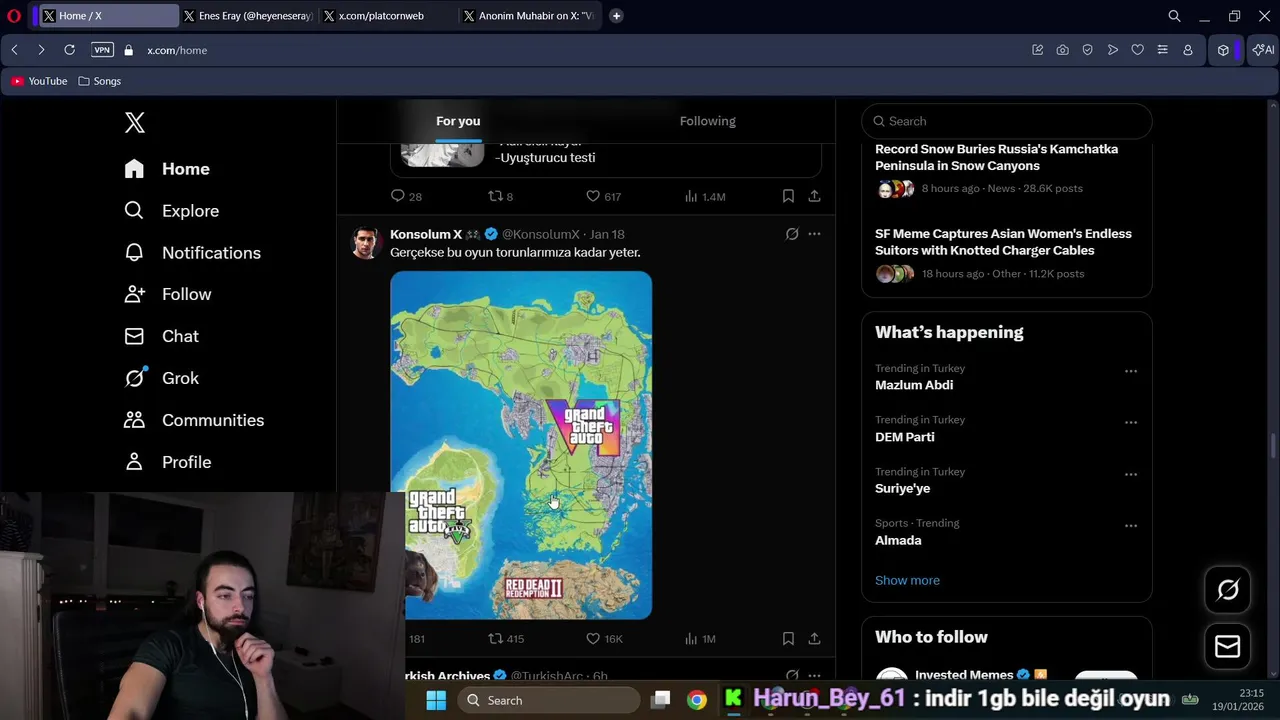Bookmark the Konsolum X post
Image resolution: width=1280 pixels, height=720 pixels.
(788, 638)
